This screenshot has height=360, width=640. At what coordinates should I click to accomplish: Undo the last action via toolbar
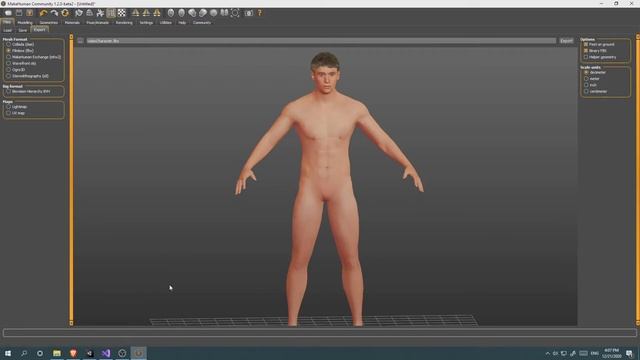point(43,13)
